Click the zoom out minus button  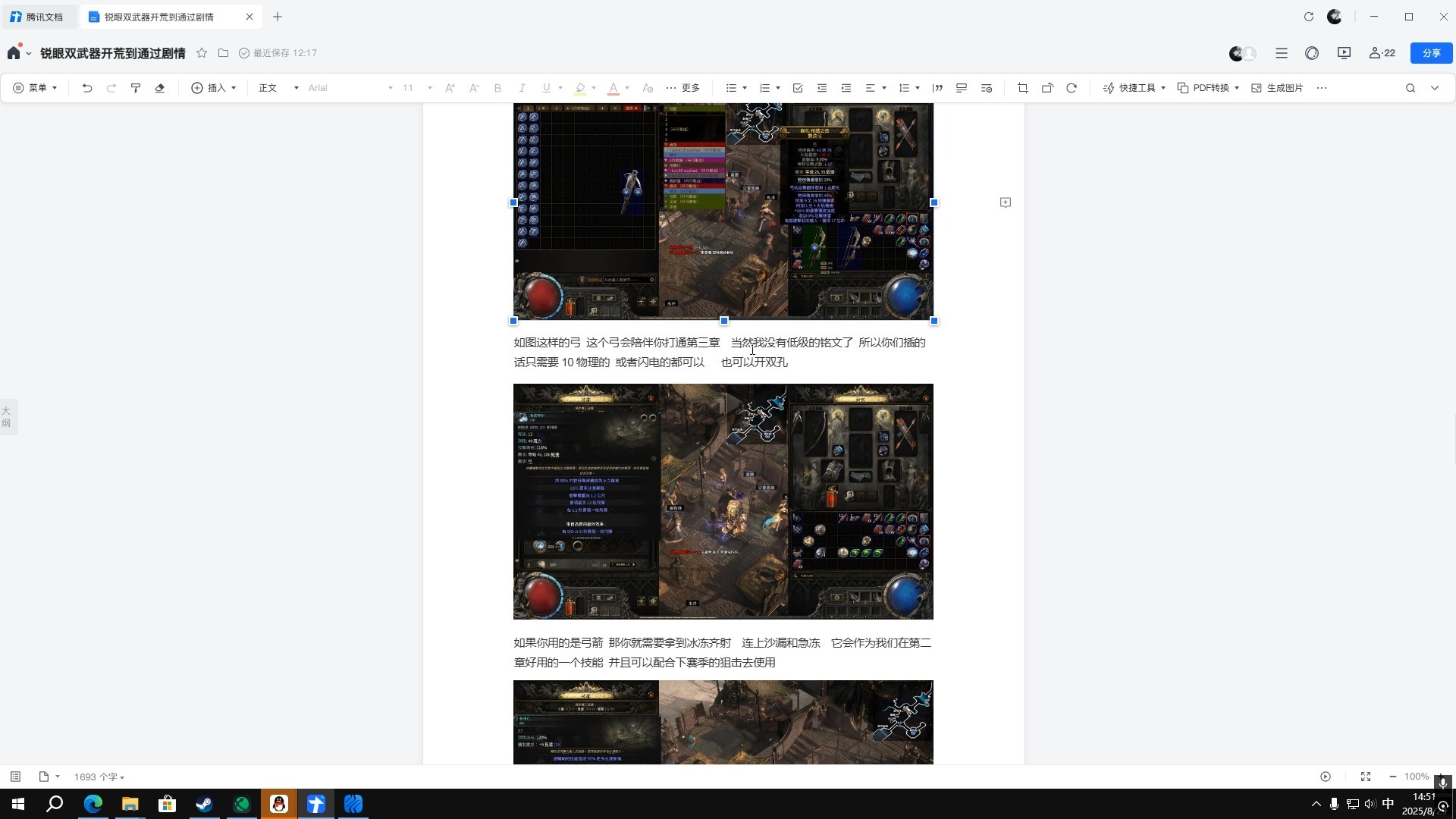(1393, 777)
